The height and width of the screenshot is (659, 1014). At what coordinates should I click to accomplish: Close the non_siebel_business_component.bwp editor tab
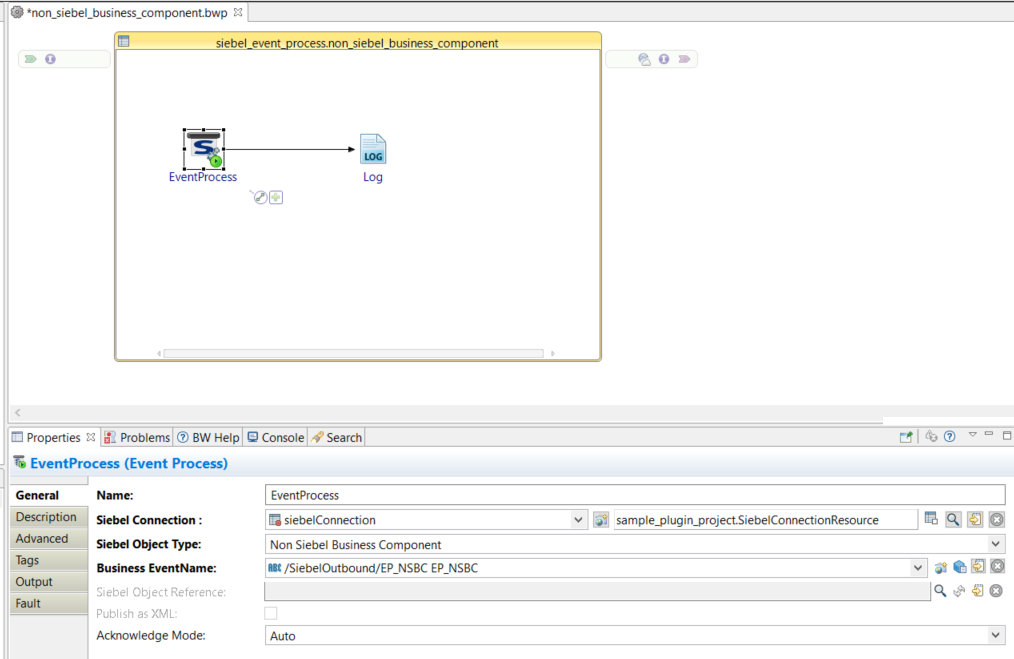238,12
